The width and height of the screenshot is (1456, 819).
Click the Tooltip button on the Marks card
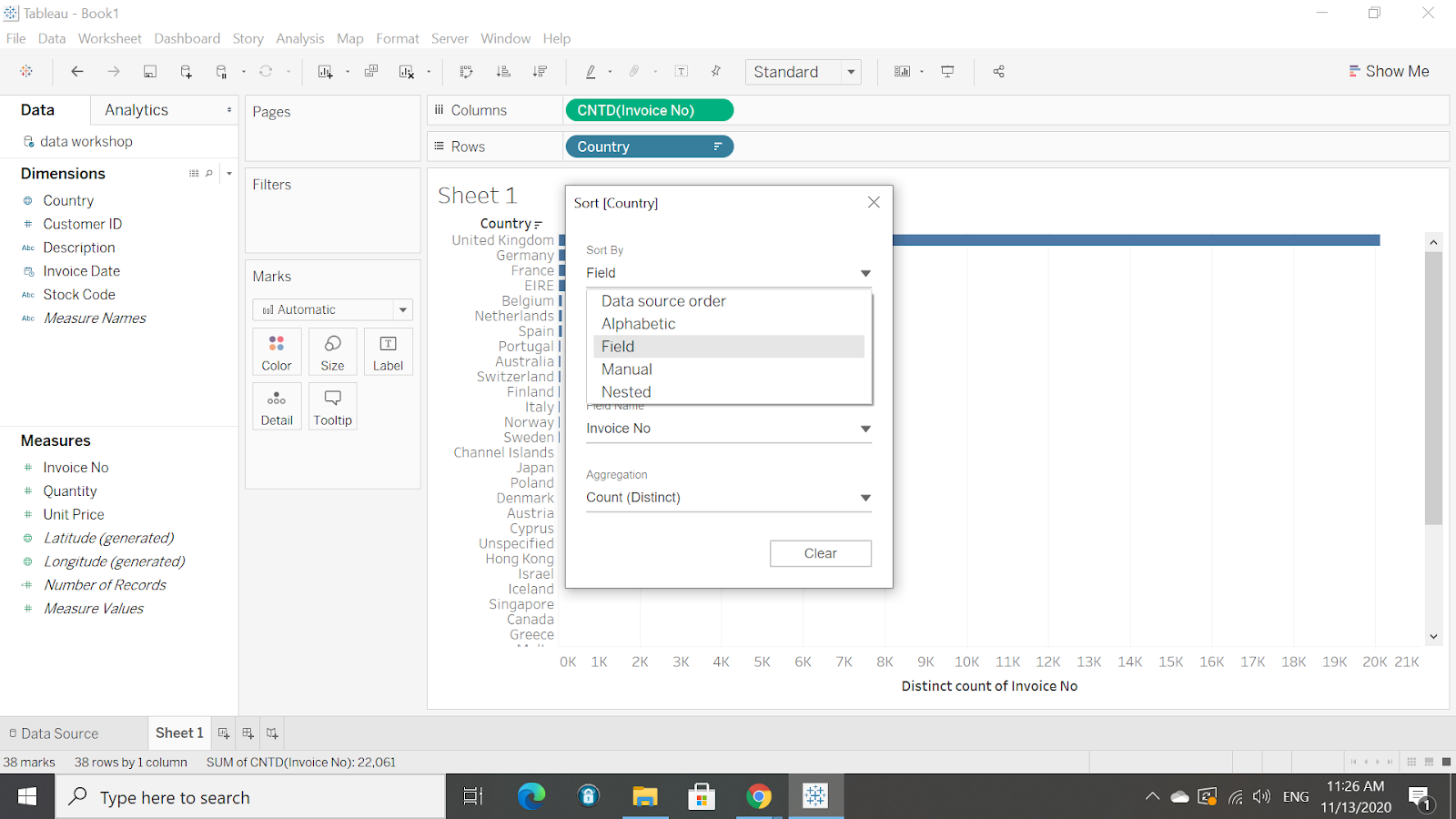(x=332, y=407)
